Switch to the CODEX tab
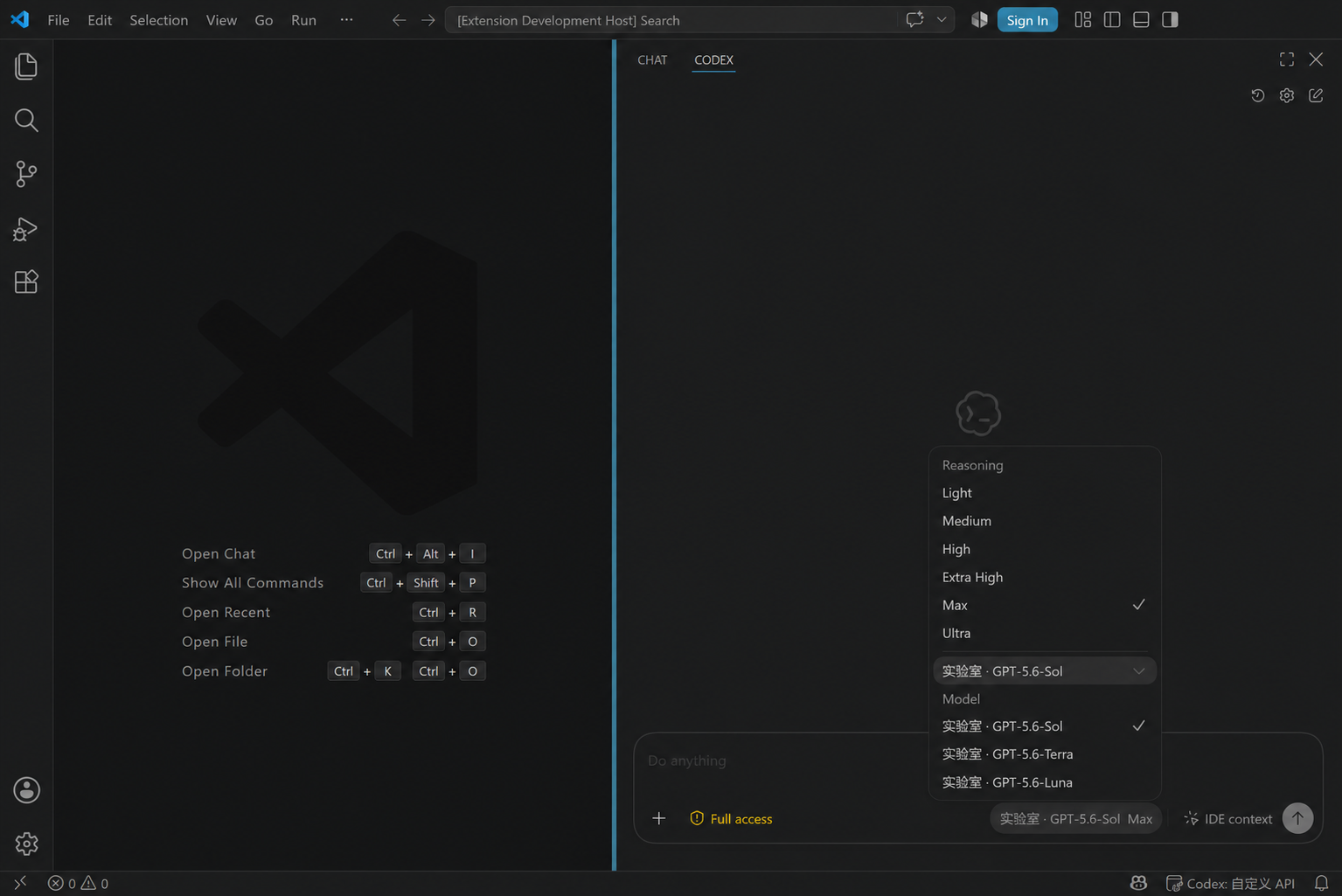The height and width of the screenshot is (896, 1342). point(713,59)
